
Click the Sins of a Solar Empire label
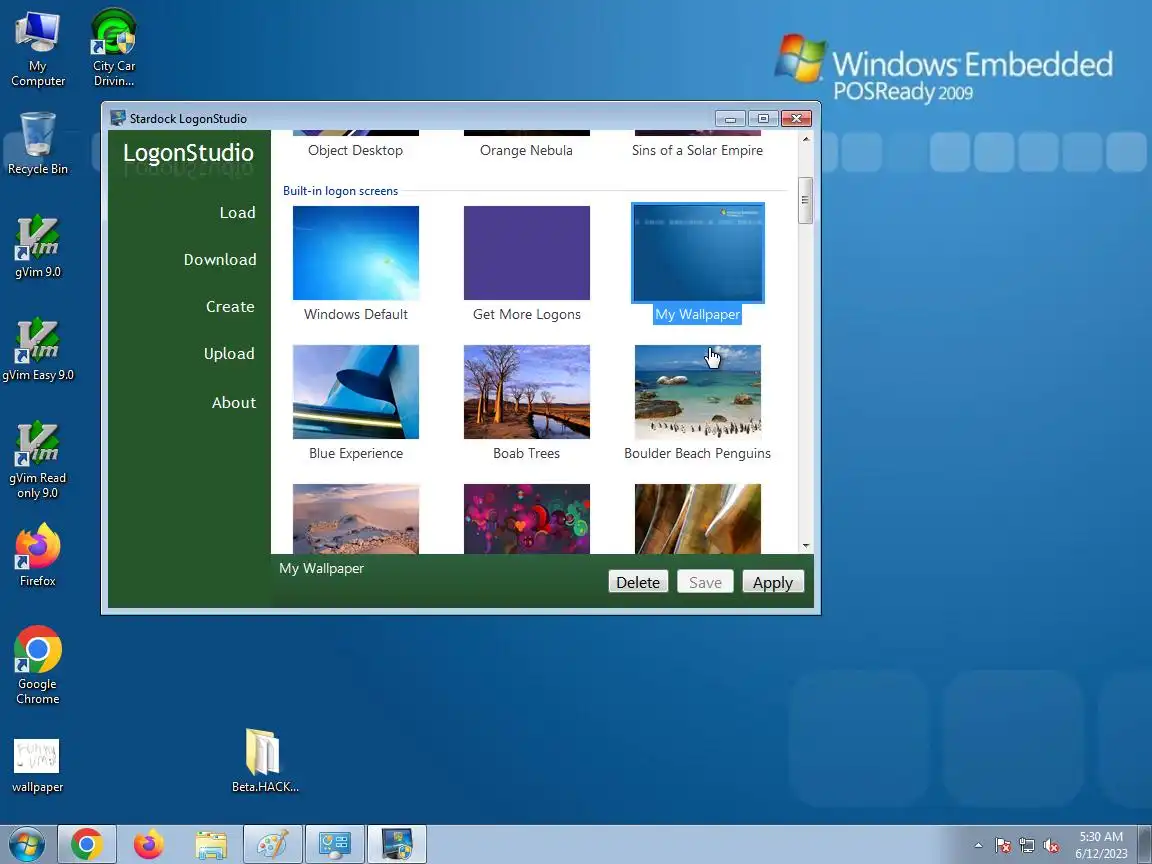tap(697, 150)
